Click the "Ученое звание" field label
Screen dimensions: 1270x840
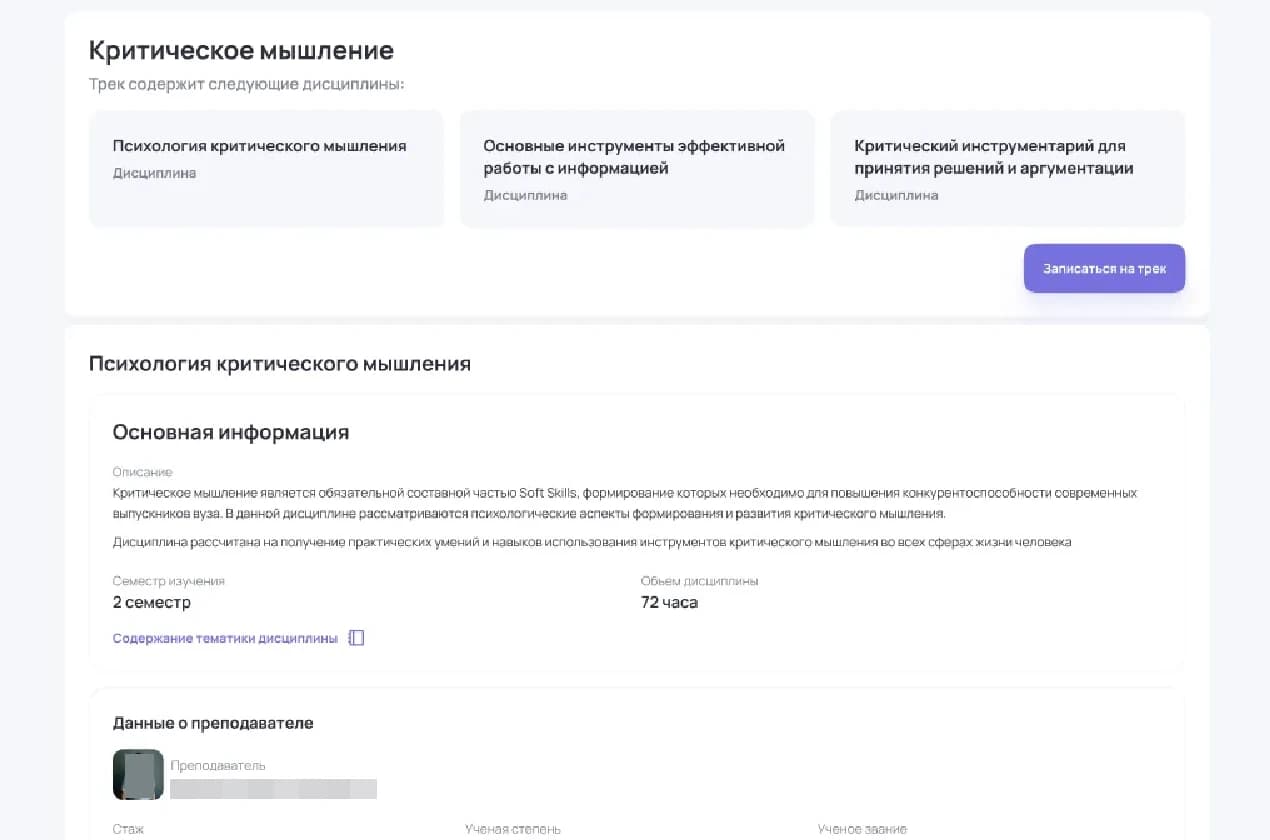861,829
